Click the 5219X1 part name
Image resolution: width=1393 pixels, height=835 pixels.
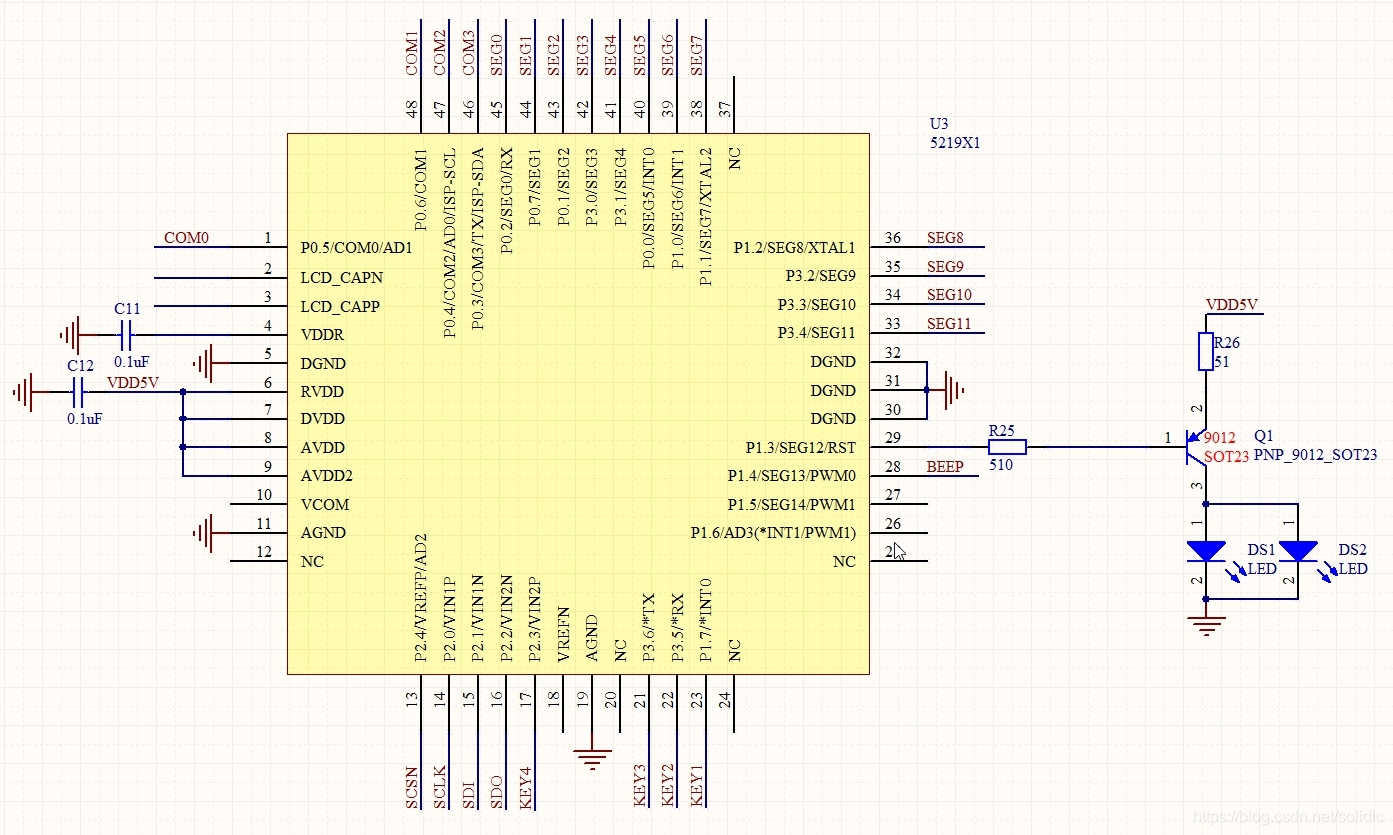click(955, 142)
